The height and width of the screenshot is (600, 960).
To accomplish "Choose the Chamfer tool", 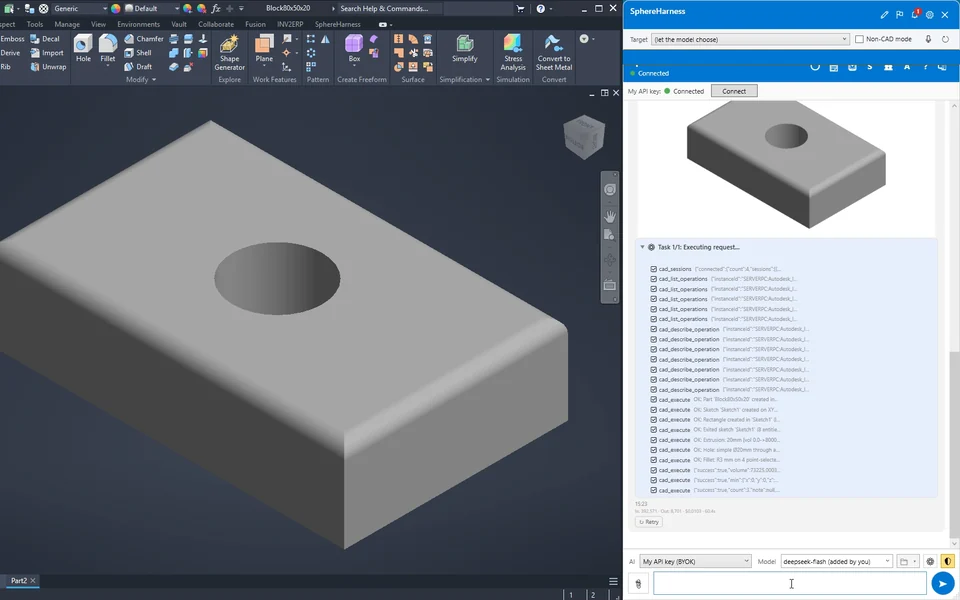I will coord(144,39).
